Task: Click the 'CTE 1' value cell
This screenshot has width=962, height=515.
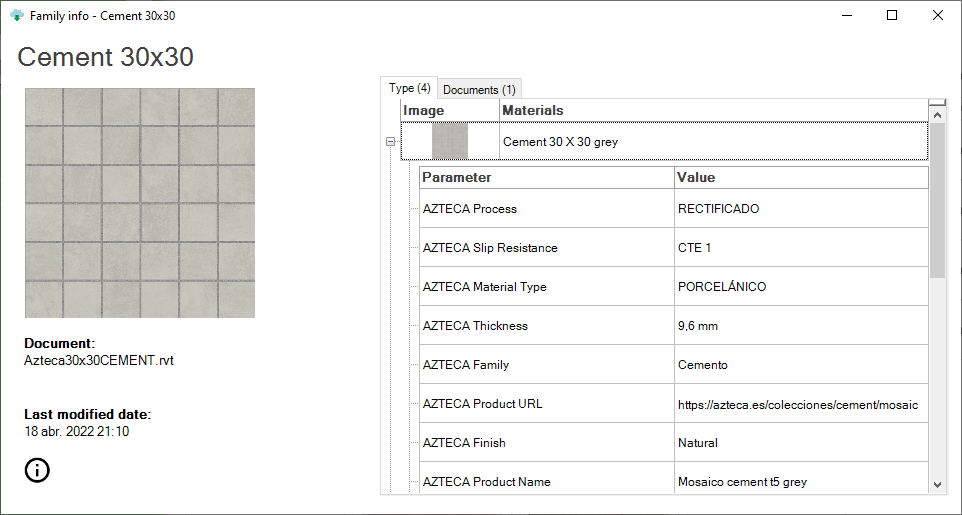Action: (x=801, y=247)
